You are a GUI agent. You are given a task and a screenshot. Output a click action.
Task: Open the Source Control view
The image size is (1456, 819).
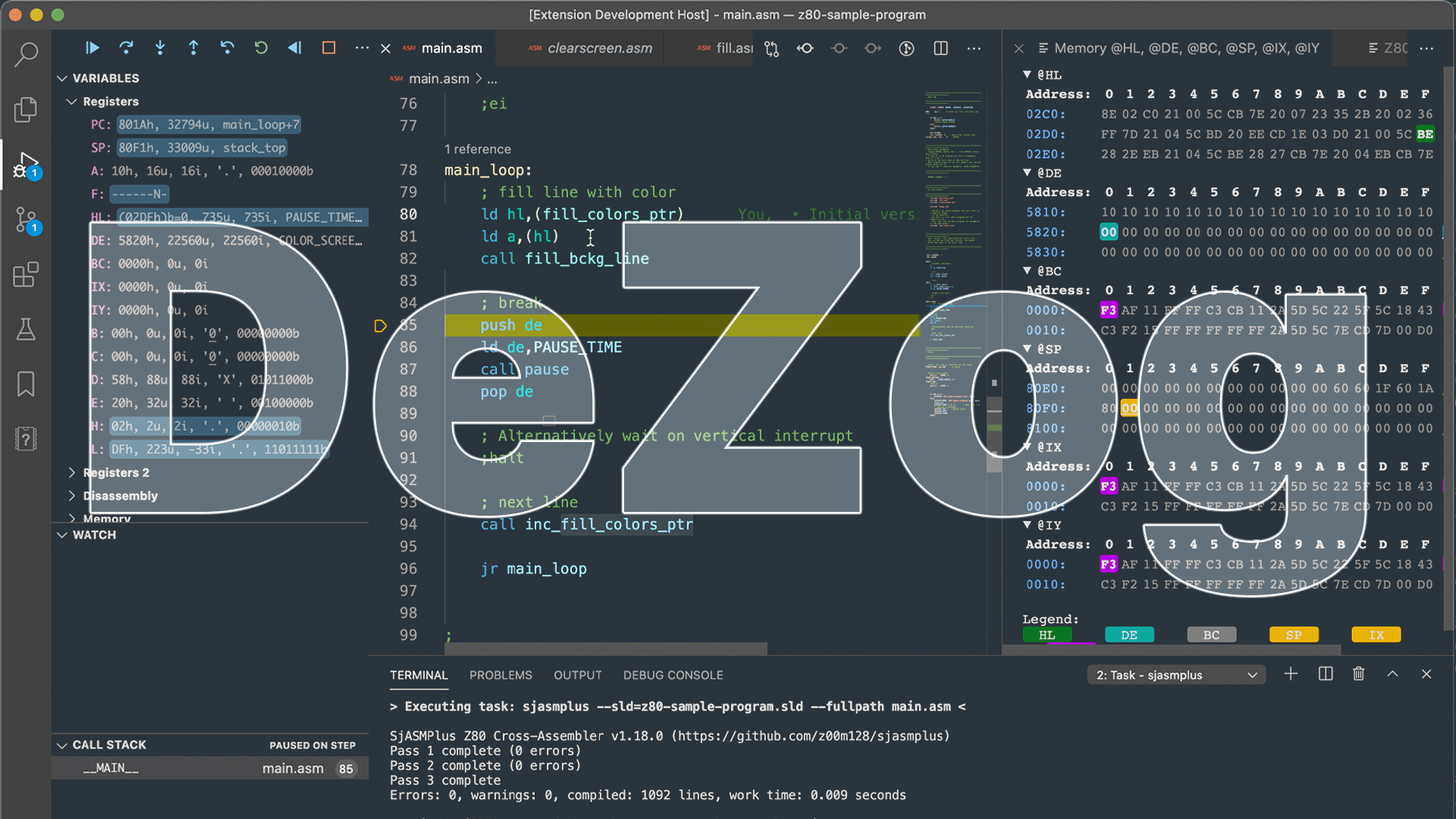(26, 220)
